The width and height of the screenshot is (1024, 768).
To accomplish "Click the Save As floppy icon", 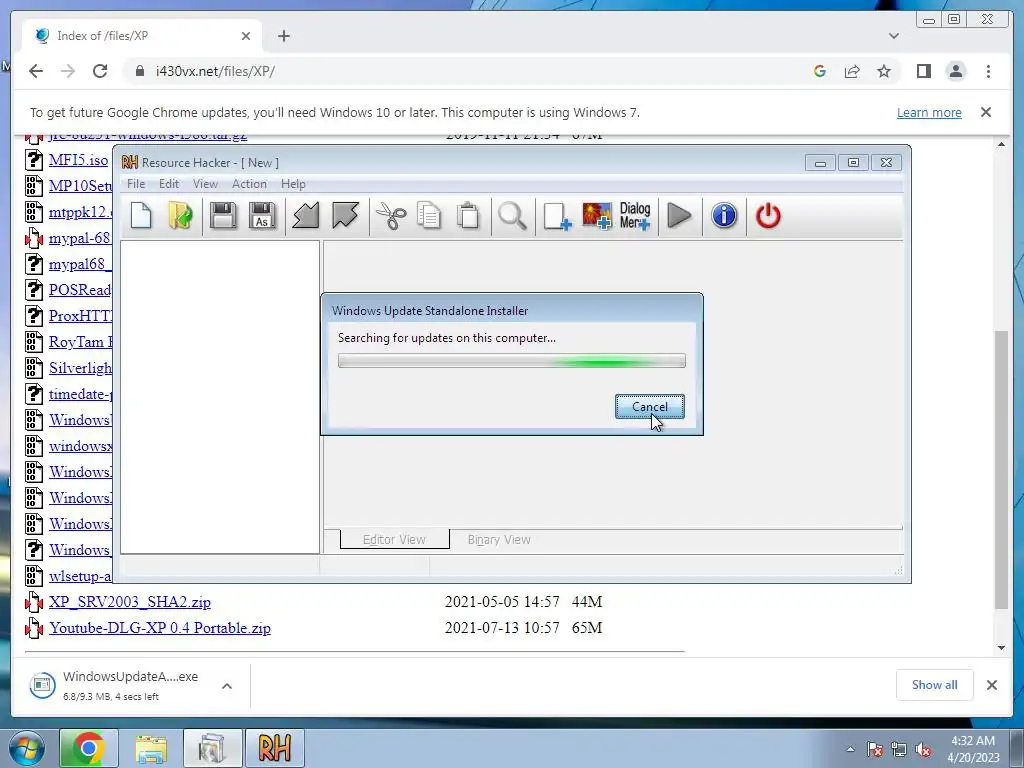I will (262, 216).
